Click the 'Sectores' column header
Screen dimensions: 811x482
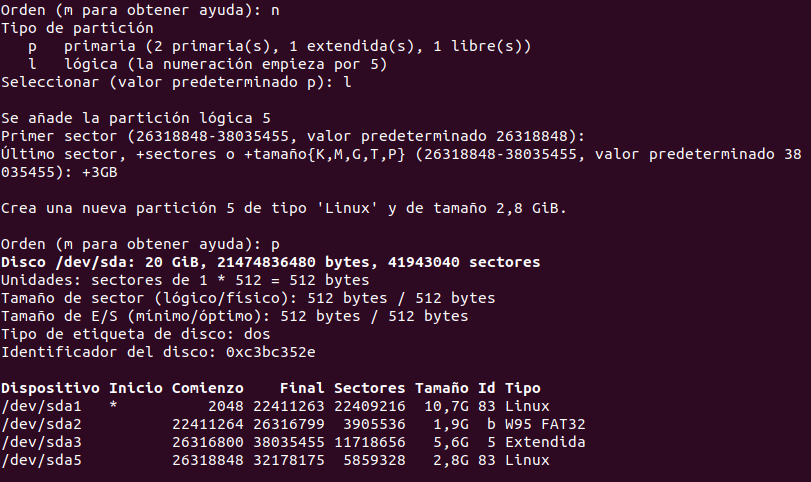tap(369, 388)
